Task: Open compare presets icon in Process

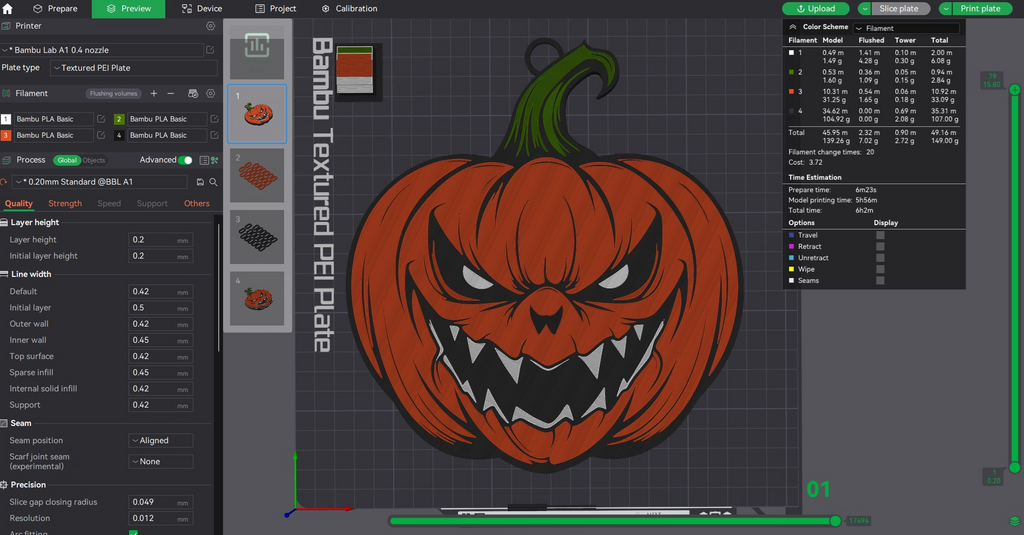Action: click(215, 160)
